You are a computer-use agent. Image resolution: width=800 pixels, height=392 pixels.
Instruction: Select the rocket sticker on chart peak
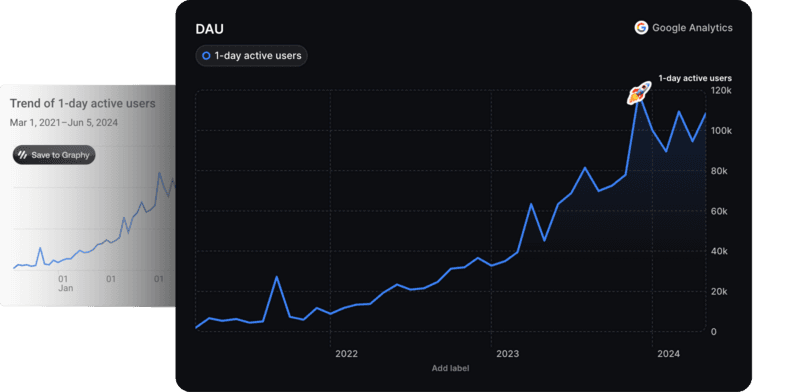pos(639,93)
